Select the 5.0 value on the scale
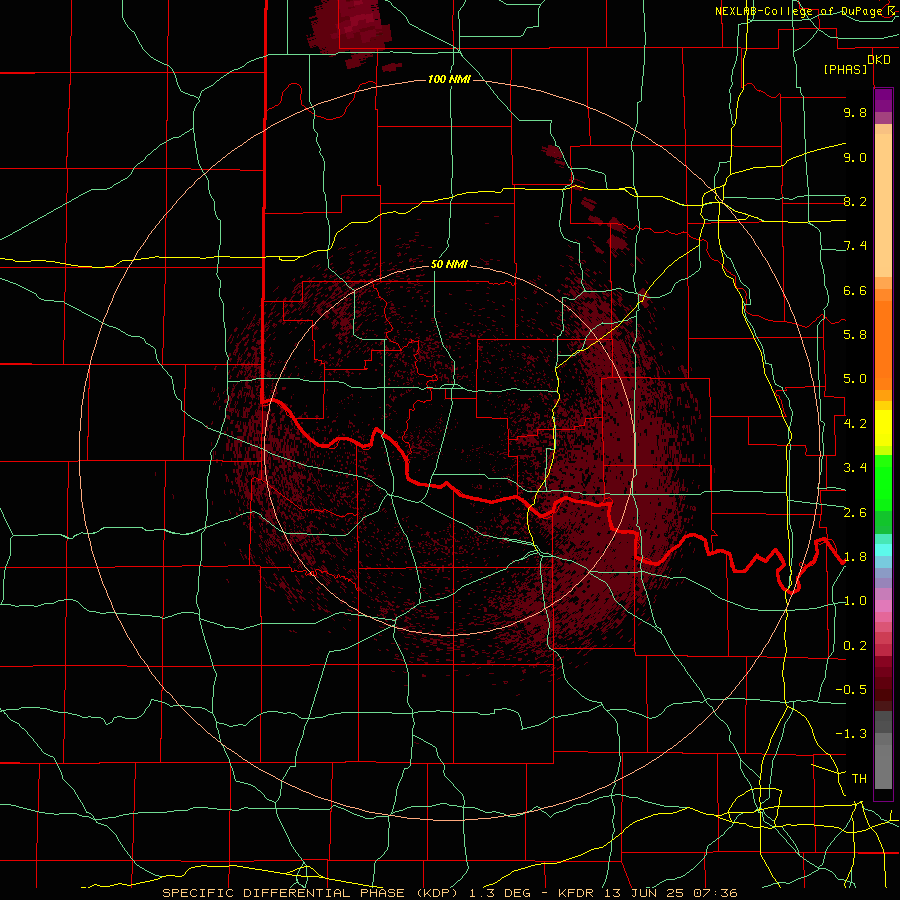This screenshot has height=900, width=900. tap(855, 379)
